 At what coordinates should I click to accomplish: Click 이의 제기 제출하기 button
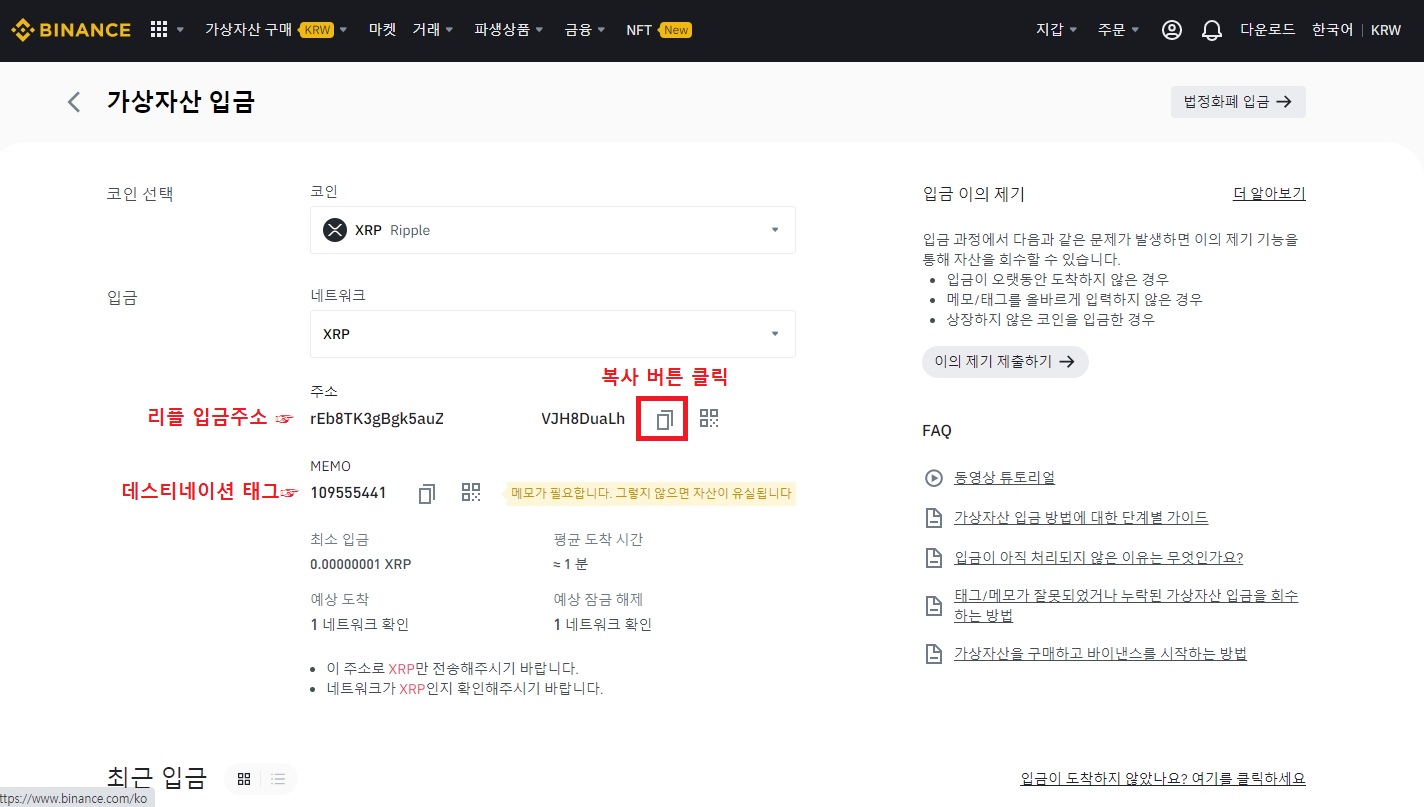tap(1005, 362)
